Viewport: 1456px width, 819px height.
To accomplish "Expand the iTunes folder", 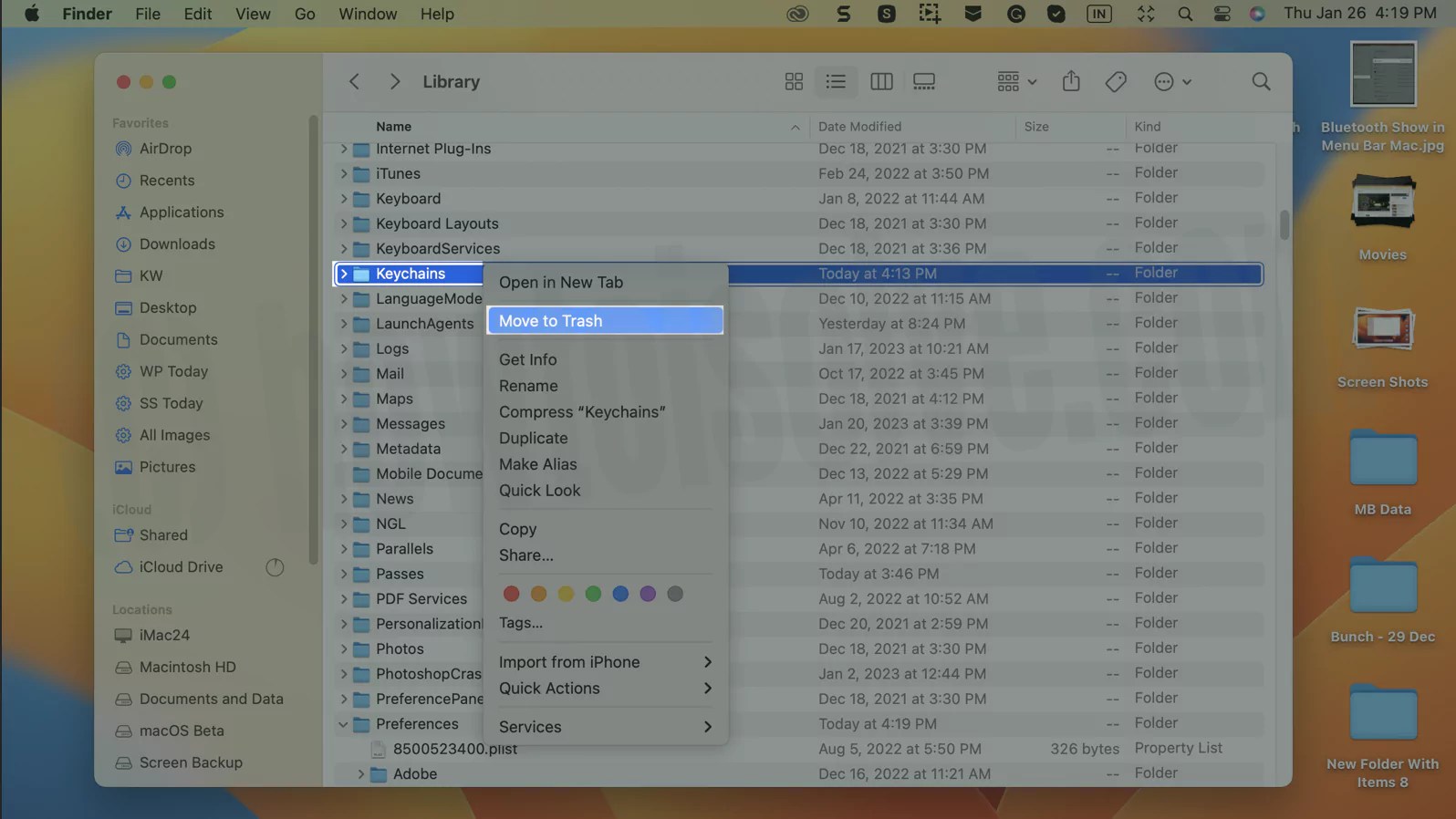I will (344, 173).
